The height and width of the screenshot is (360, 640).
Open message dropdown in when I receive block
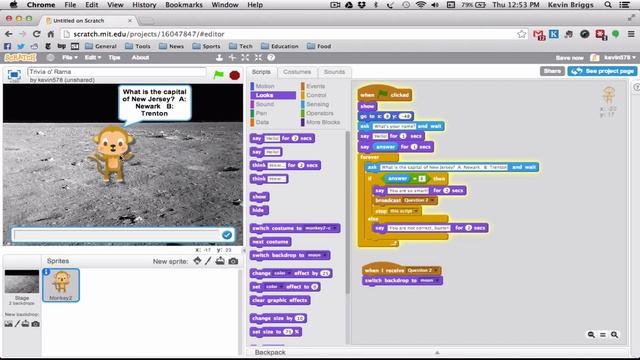[x=436, y=271]
